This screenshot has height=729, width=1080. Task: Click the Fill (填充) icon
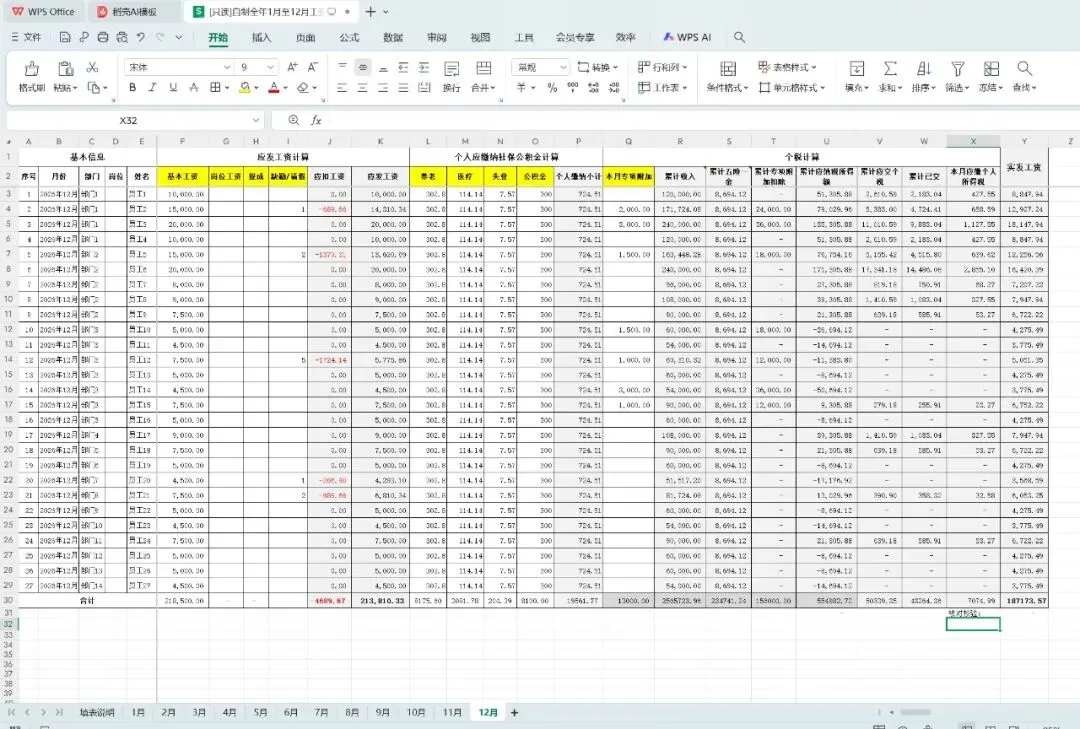[x=857, y=68]
